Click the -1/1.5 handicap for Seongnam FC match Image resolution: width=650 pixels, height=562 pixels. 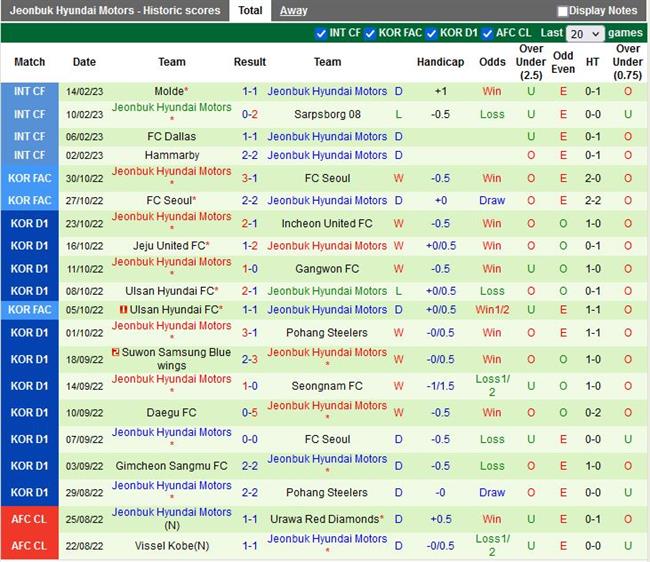point(440,386)
